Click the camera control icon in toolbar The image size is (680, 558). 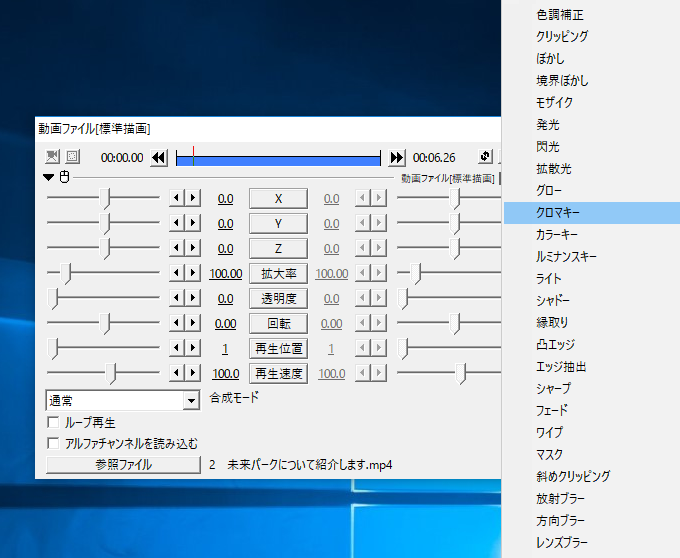coord(52,157)
